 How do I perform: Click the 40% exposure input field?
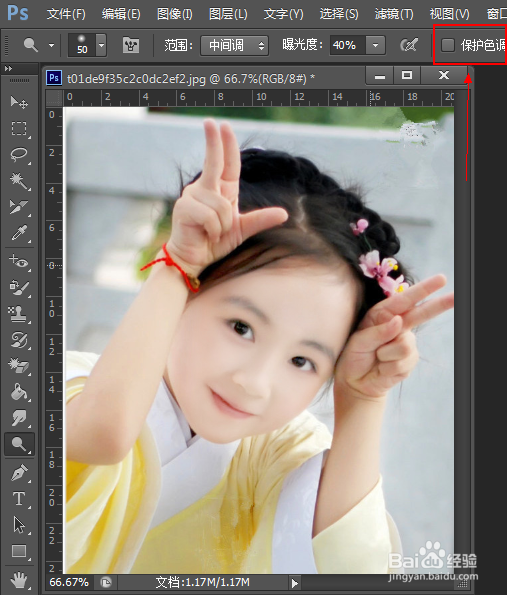[348, 46]
